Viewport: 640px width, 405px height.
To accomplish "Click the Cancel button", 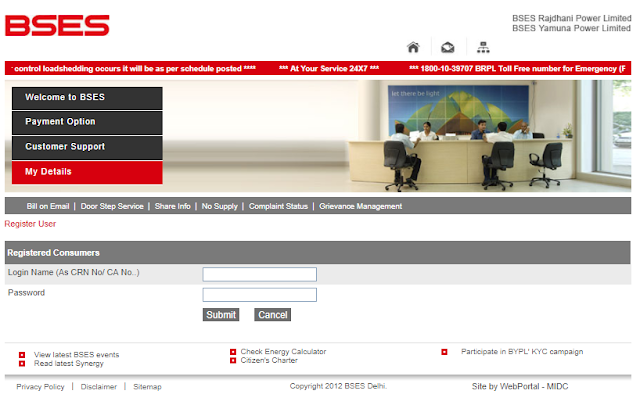I will [273, 315].
